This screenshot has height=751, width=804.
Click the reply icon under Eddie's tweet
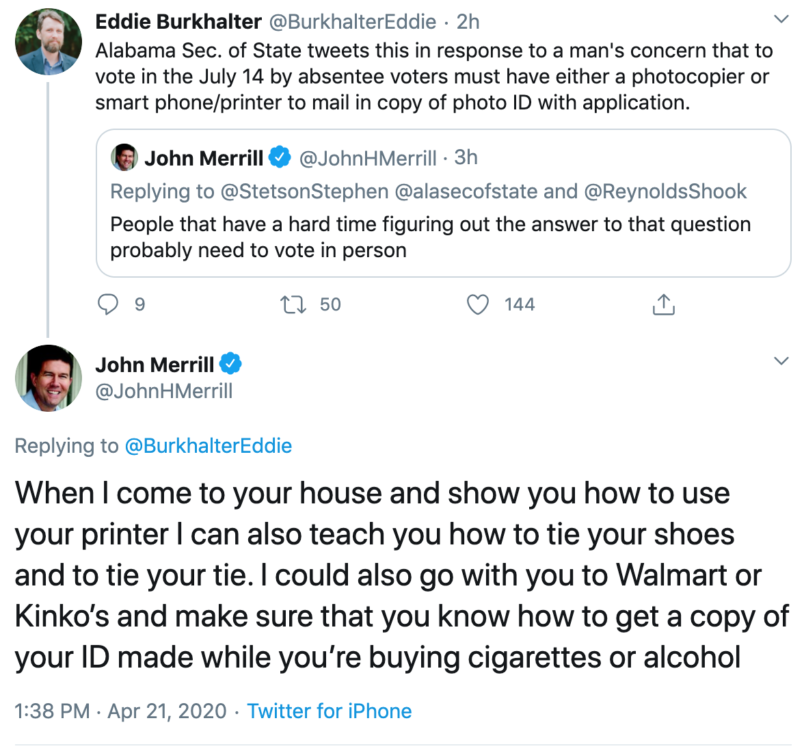tap(109, 304)
